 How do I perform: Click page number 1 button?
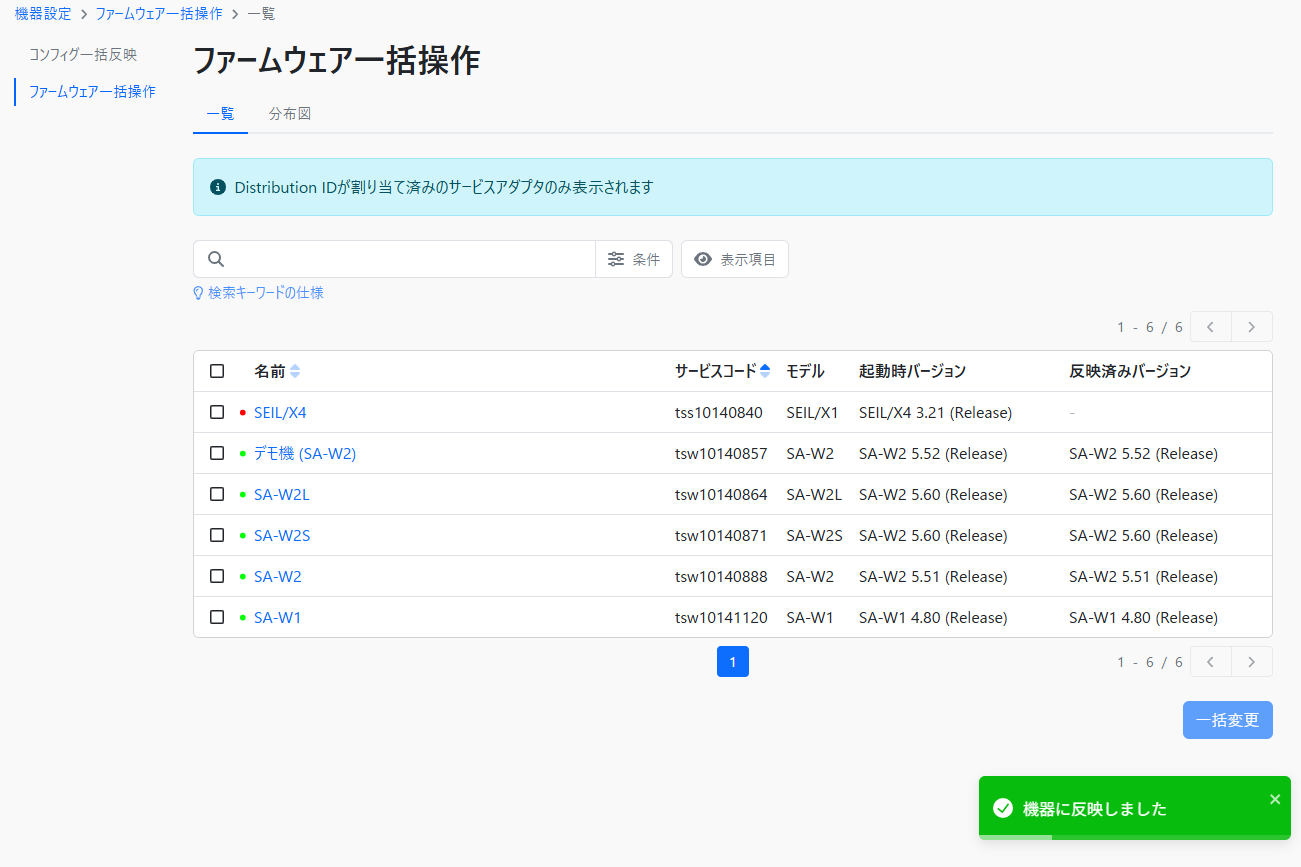733,662
